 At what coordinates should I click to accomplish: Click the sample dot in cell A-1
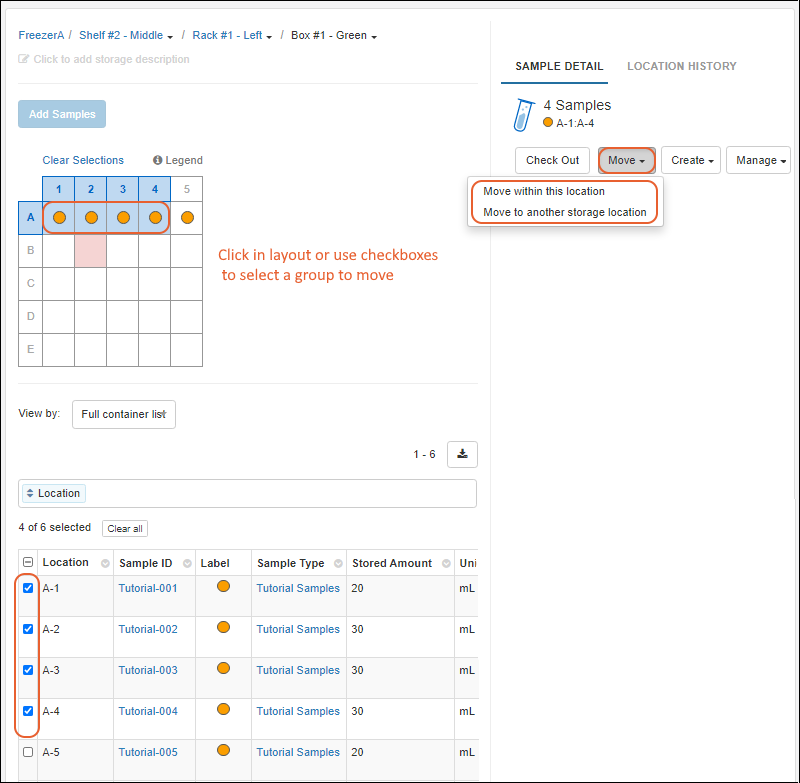(59, 217)
